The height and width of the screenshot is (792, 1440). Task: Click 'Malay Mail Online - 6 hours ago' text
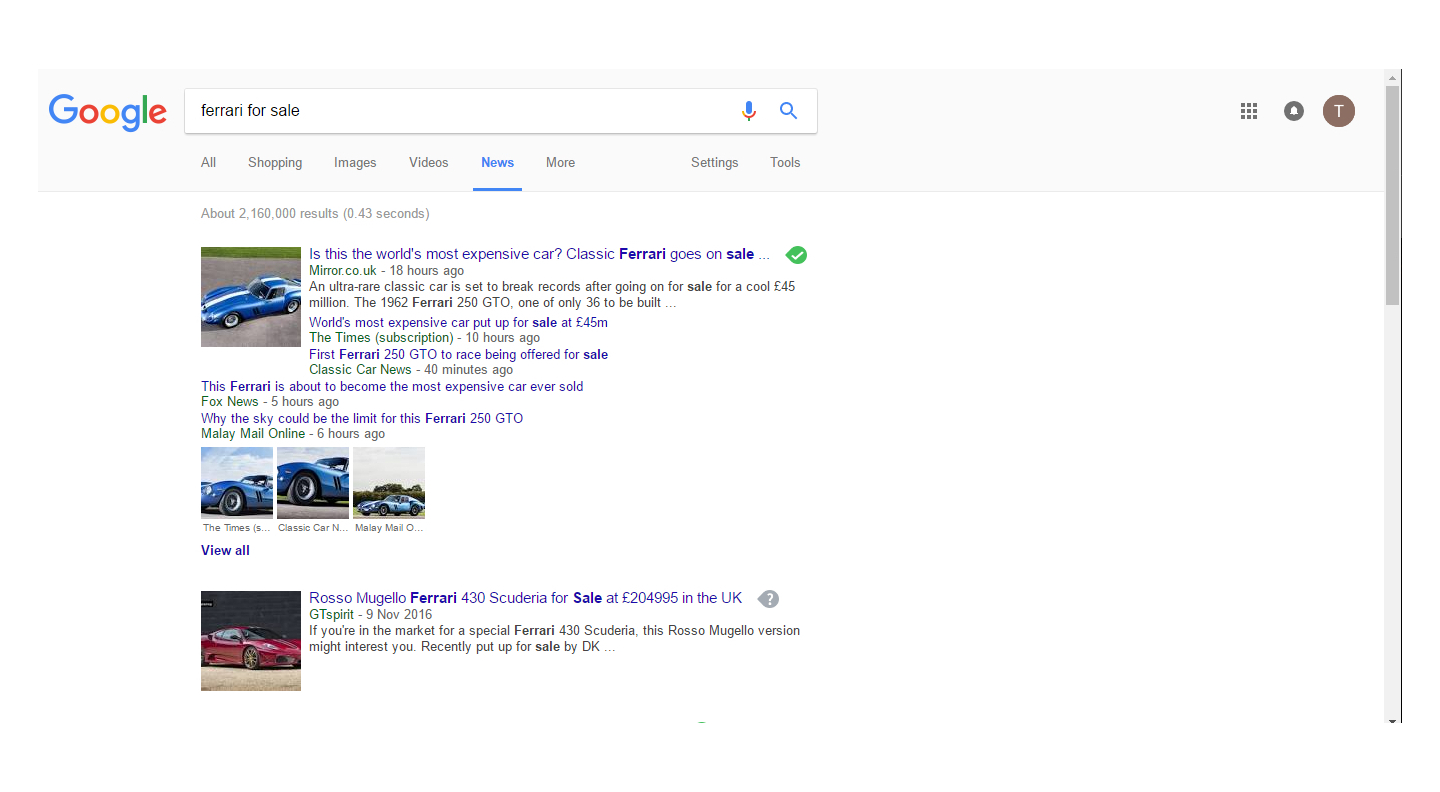[x=293, y=434]
